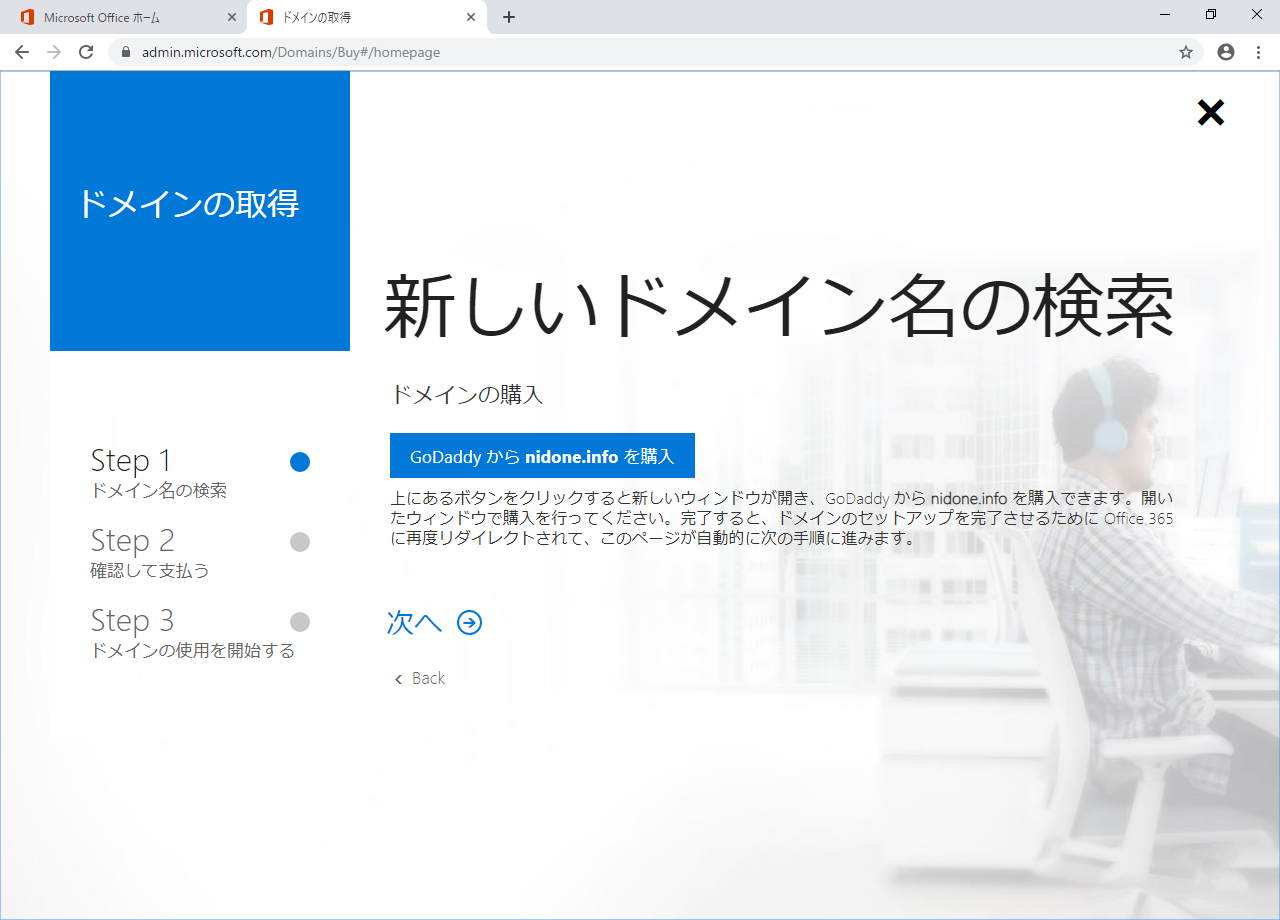
Task: Click the browser forward arrow
Action: (x=54, y=52)
